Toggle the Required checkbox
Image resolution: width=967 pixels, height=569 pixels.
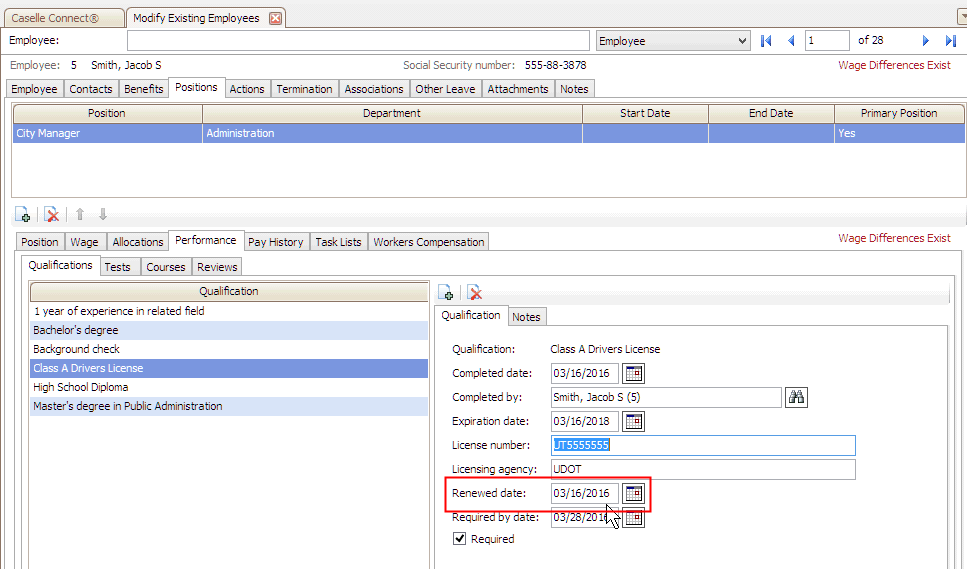(460, 539)
